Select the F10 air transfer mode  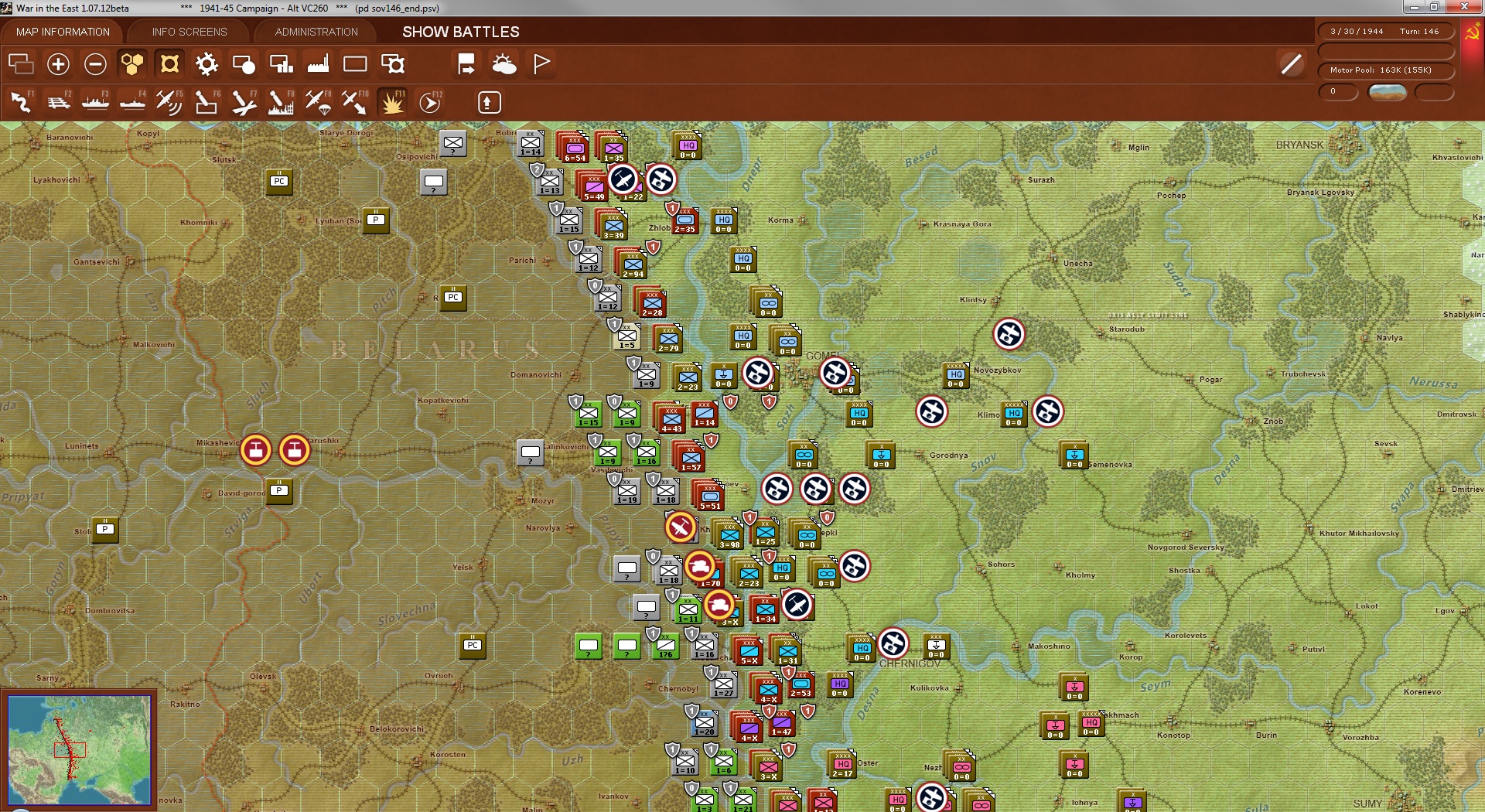point(355,102)
